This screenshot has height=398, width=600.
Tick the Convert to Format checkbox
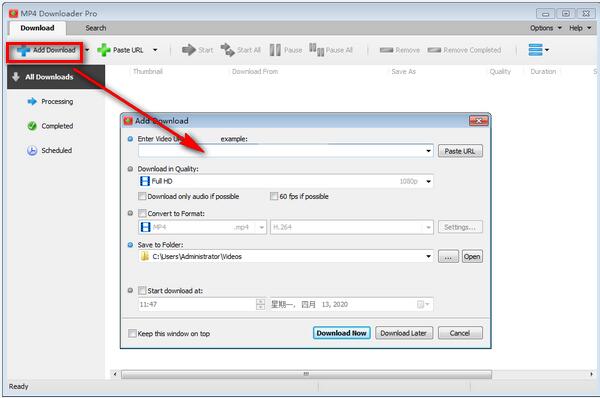click(142, 213)
